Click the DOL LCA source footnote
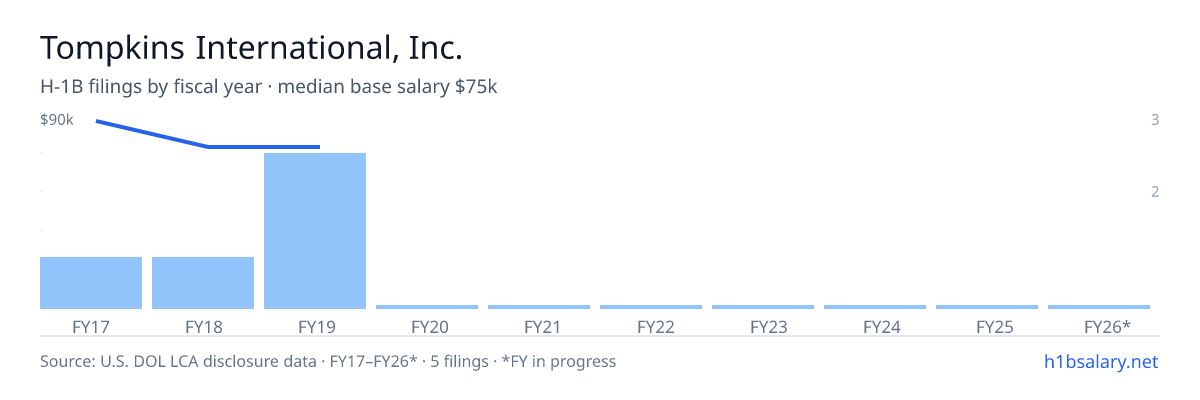 [328, 361]
